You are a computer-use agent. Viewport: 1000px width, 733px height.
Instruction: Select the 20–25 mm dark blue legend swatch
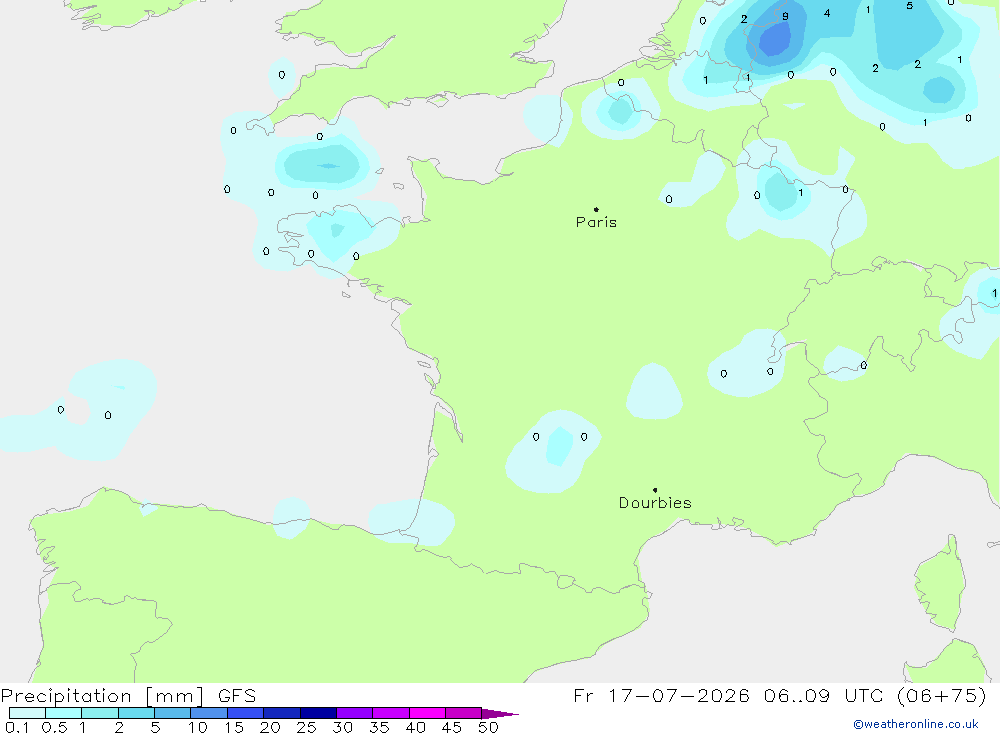pyautogui.click(x=282, y=713)
